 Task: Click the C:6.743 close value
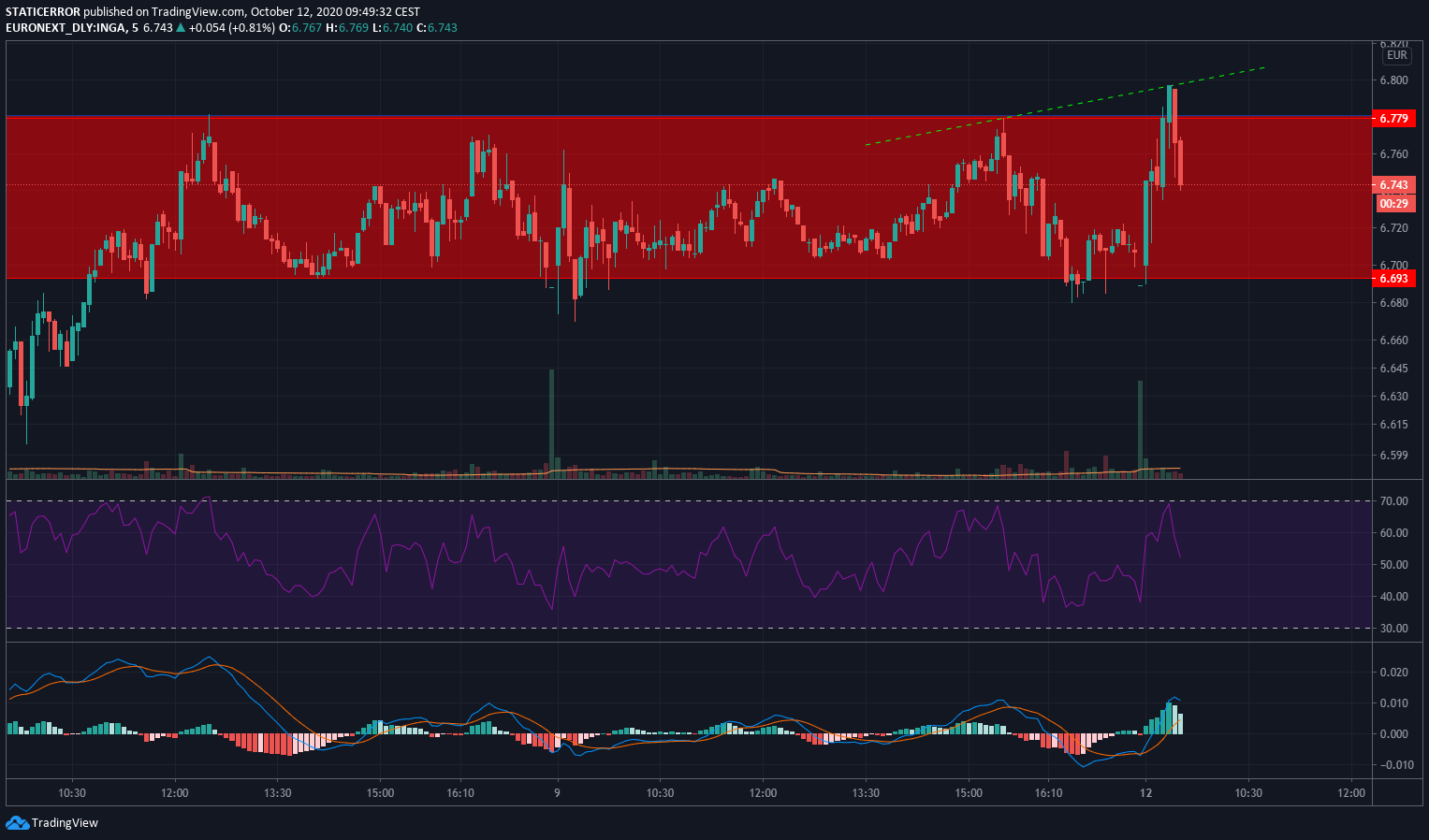437,28
